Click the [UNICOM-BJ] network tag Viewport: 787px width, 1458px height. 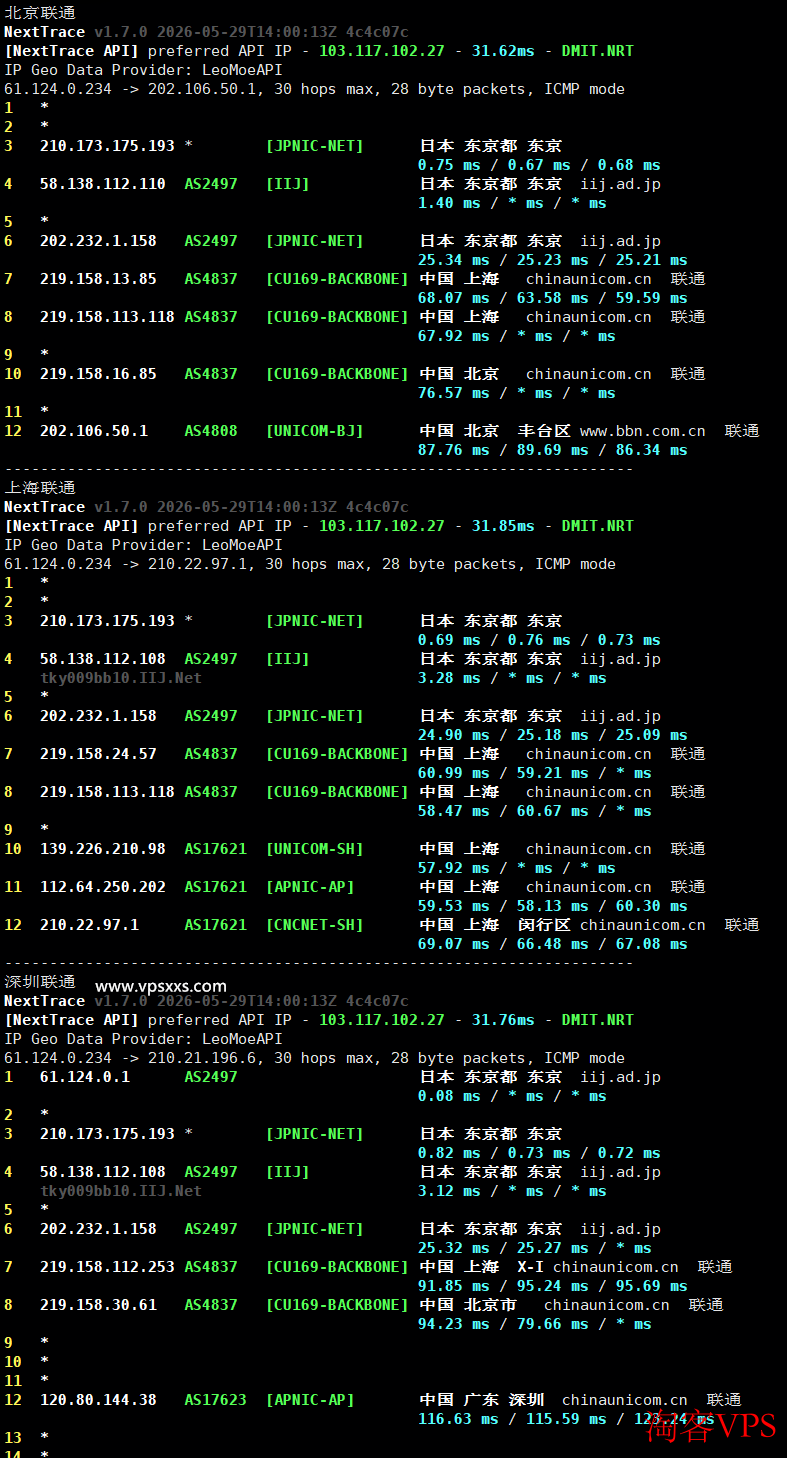click(x=314, y=431)
